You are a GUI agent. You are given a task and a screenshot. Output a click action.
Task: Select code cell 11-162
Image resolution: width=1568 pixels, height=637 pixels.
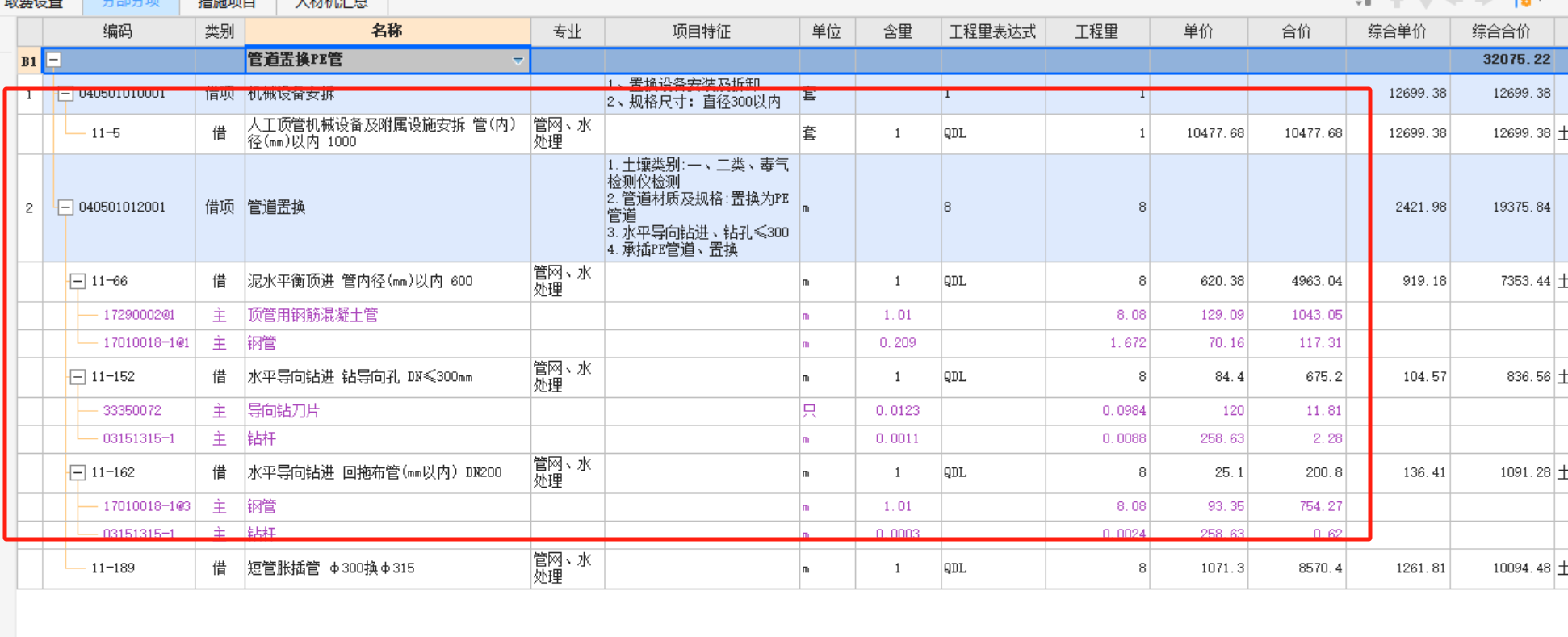(112, 472)
